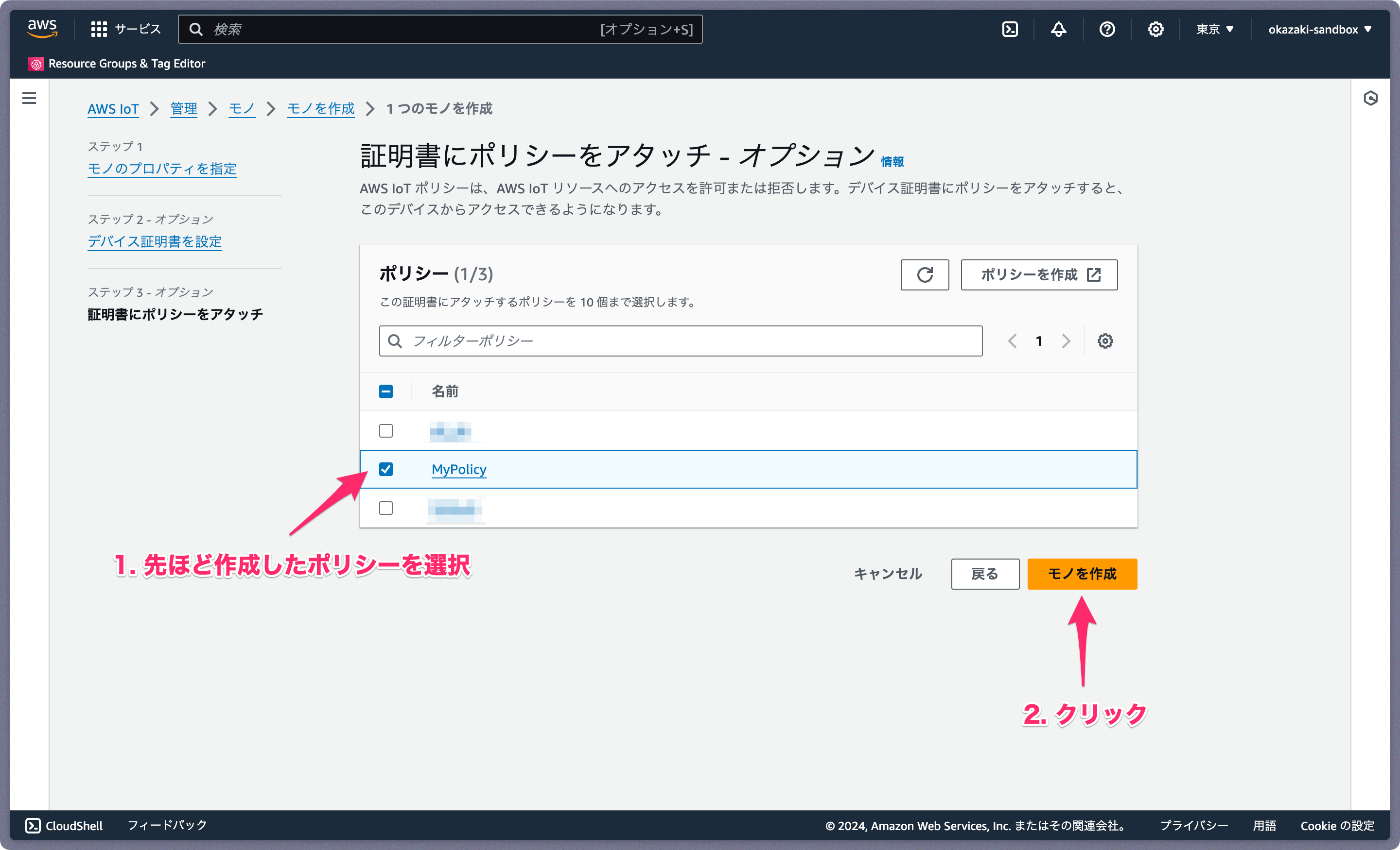This screenshot has width=1400, height=850.
Task: Go to previous policy page
Action: [1012, 341]
